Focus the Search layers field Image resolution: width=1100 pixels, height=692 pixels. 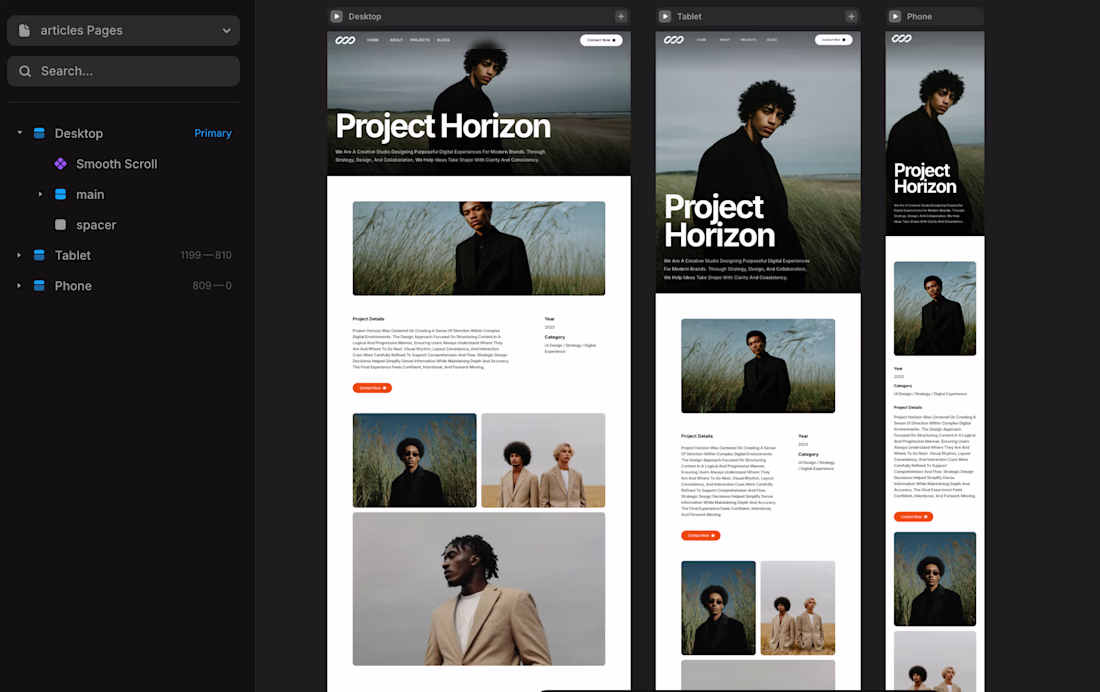point(123,71)
